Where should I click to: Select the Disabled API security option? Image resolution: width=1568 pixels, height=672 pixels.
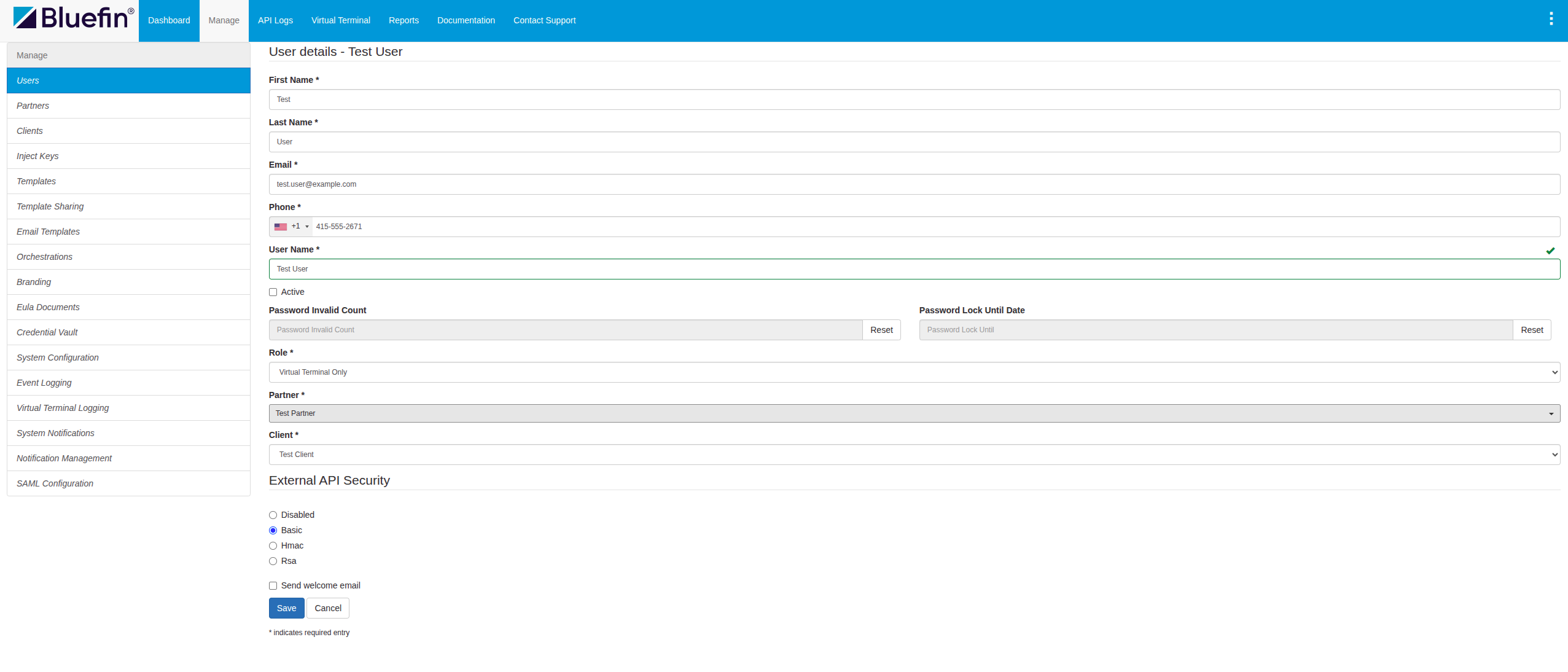point(273,515)
